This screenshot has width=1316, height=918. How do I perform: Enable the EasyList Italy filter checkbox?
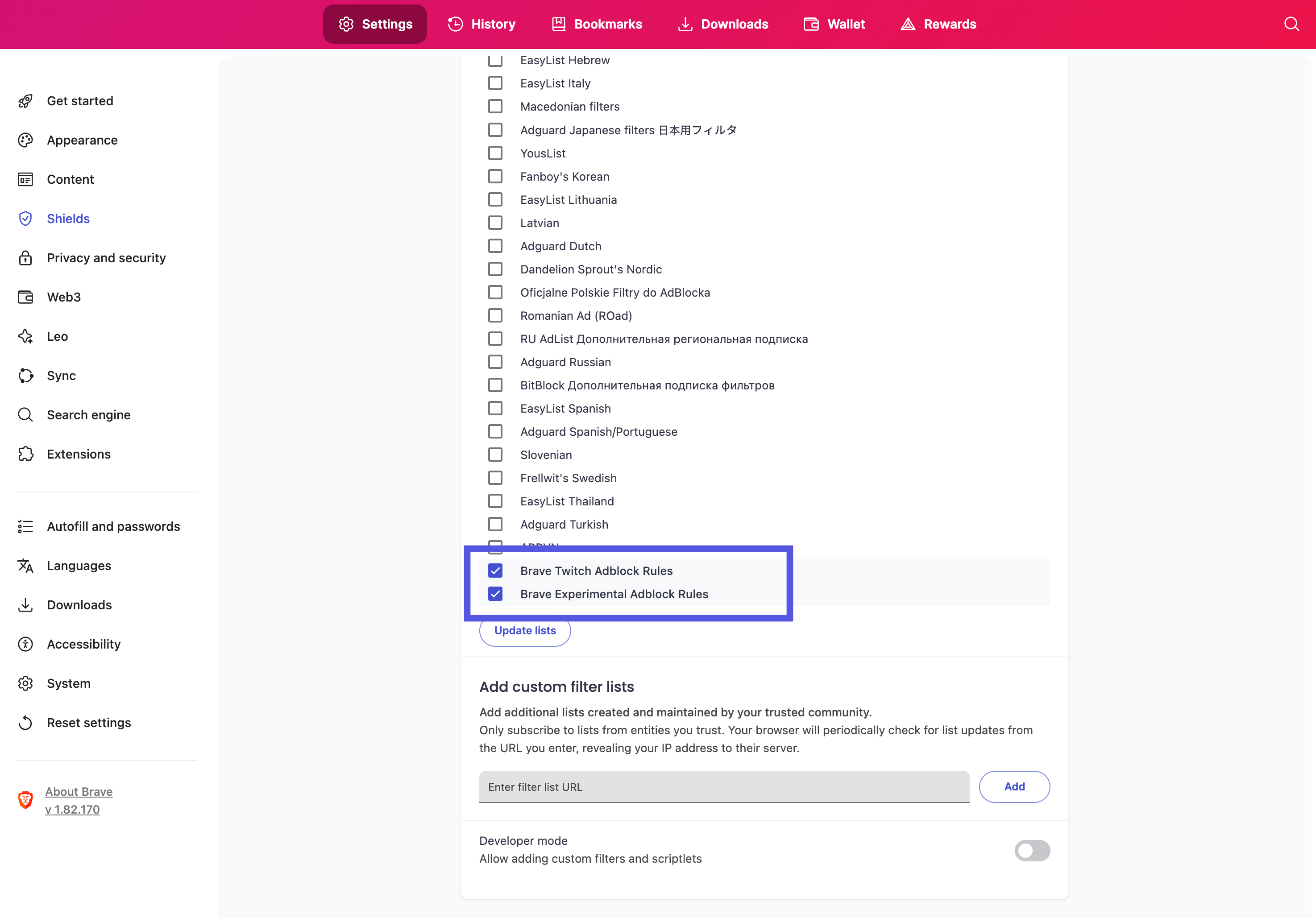495,84
